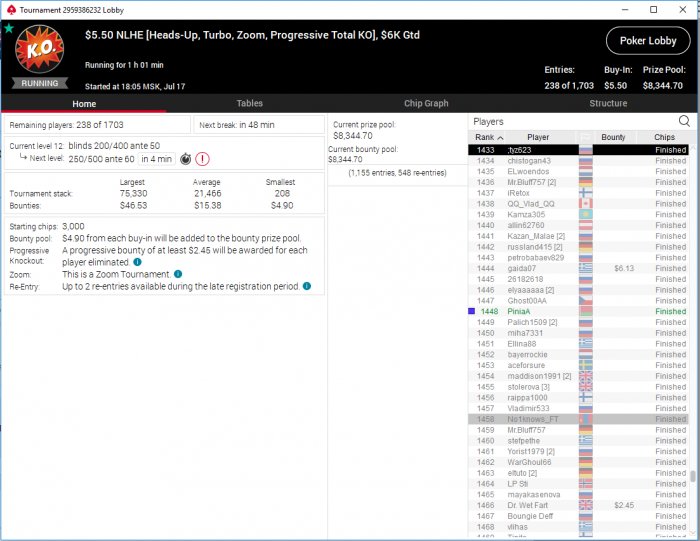Click the flag beside raippa1000
Image resolution: width=700 pixels, height=541 pixels.
[585, 398]
